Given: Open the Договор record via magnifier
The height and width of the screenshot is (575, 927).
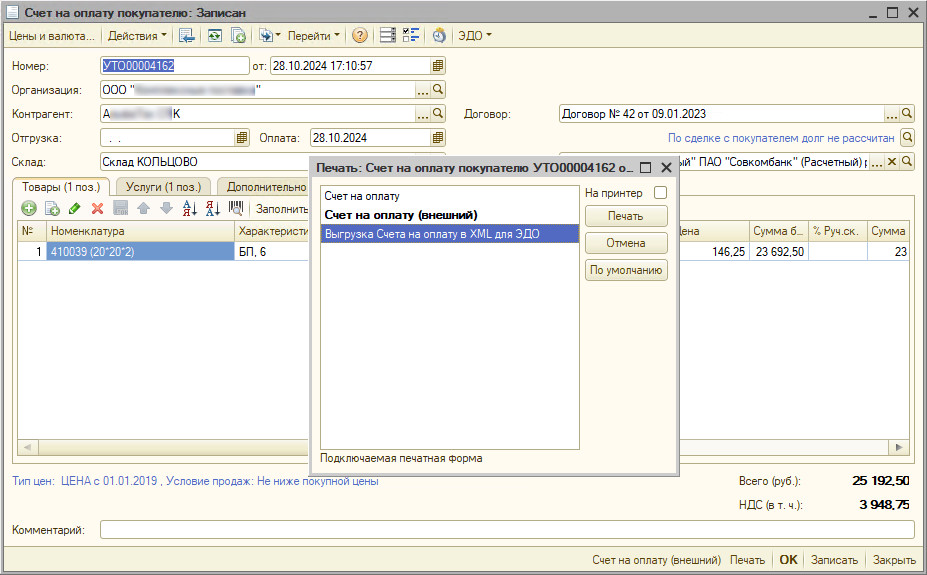Looking at the screenshot, I should pyautogui.click(x=907, y=113).
